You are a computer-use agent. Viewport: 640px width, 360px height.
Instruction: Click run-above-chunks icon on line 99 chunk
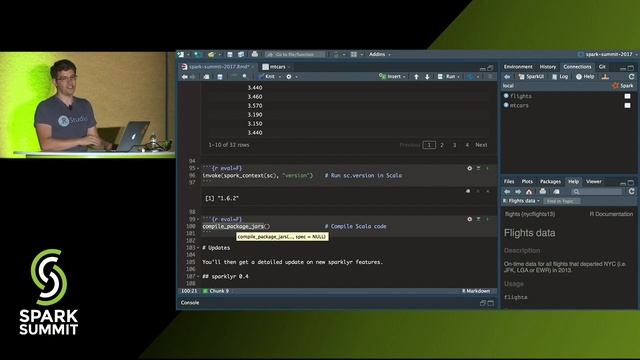coord(478,219)
